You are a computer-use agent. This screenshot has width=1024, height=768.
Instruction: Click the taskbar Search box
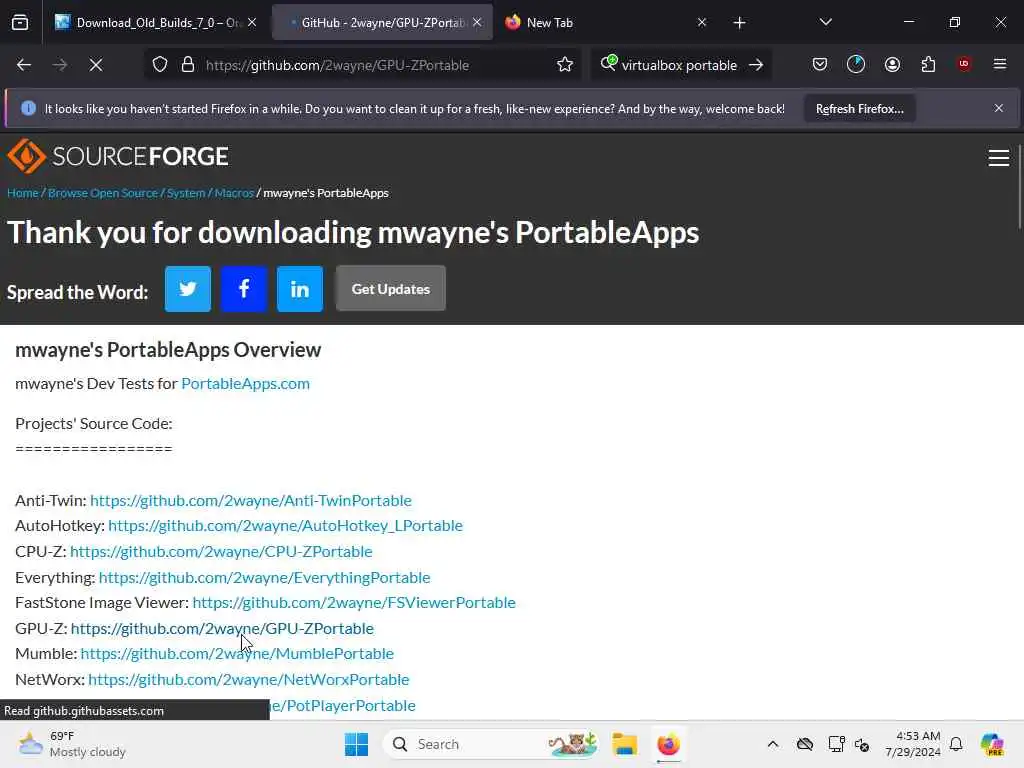[490, 744]
